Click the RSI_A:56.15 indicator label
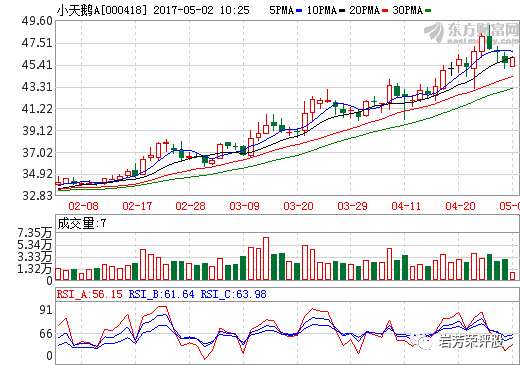Image resolution: width=520 pixels, height=365 pixels. pyautogui.click(x=90, y=294)
